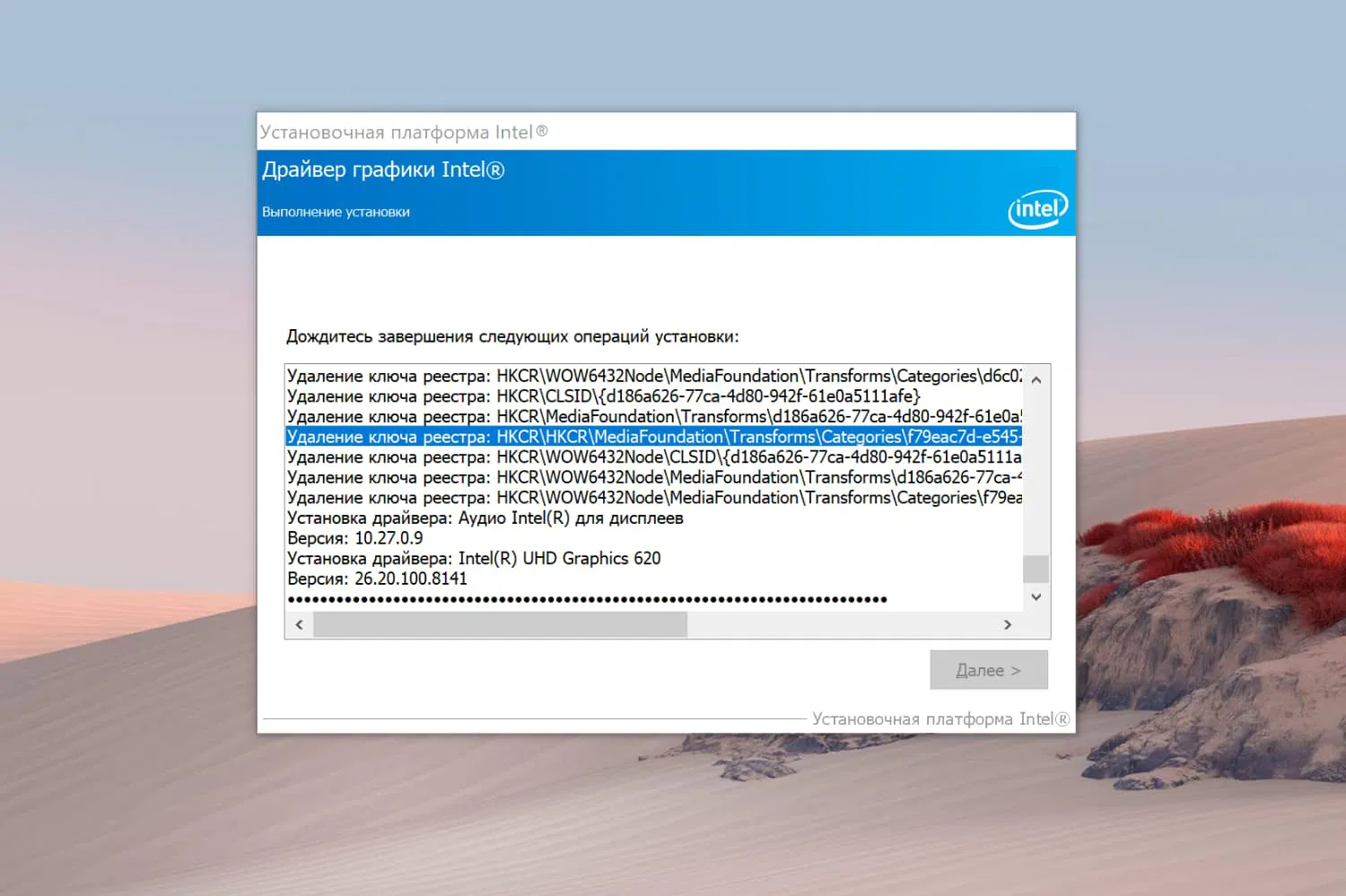Select the highlighted registry key deletion entry

pyautogui.click(x=628, y=437)
